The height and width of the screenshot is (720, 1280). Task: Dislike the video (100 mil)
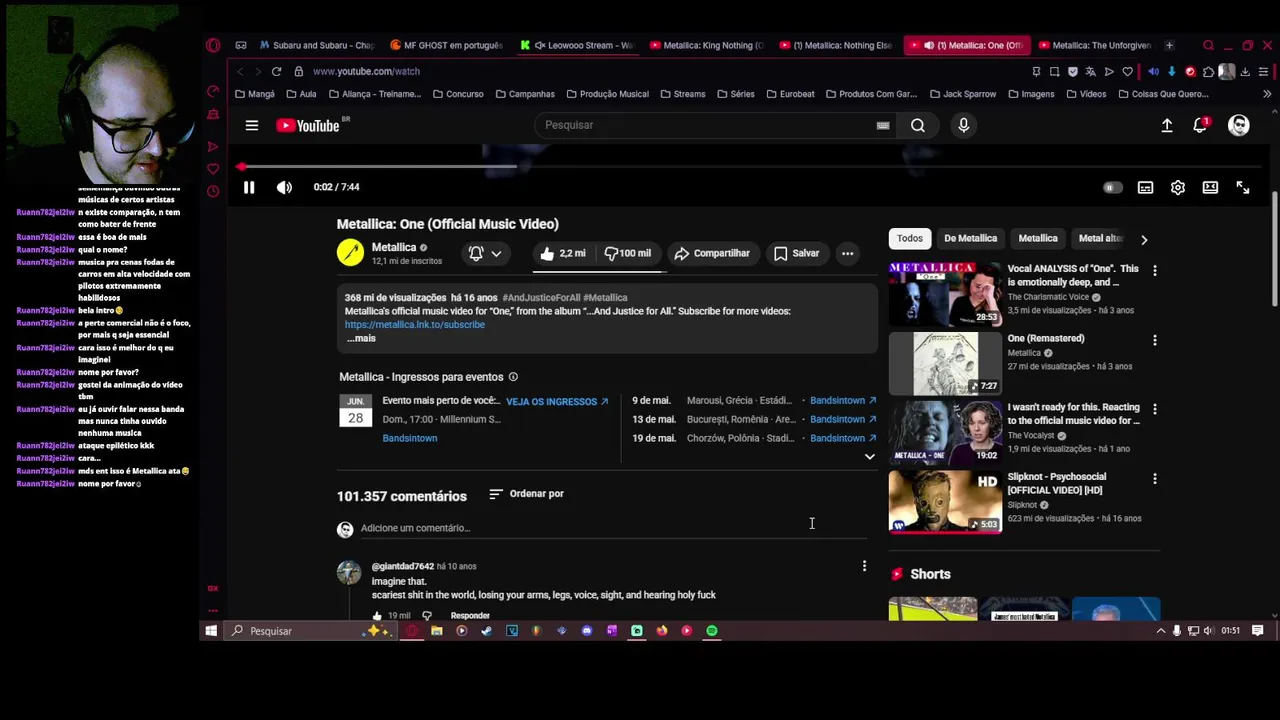pos(628,254)
